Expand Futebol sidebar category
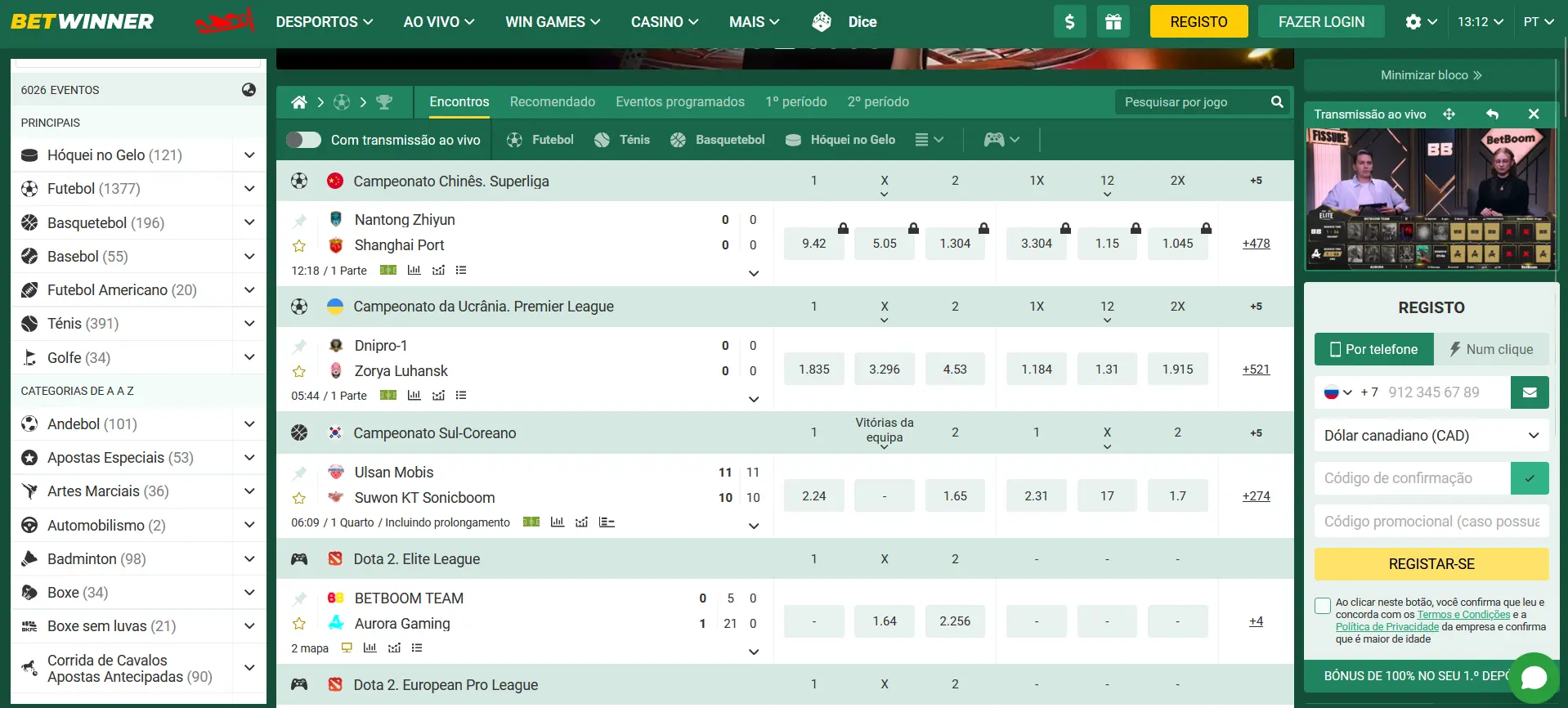1568x708 pixels. [249, 189]
